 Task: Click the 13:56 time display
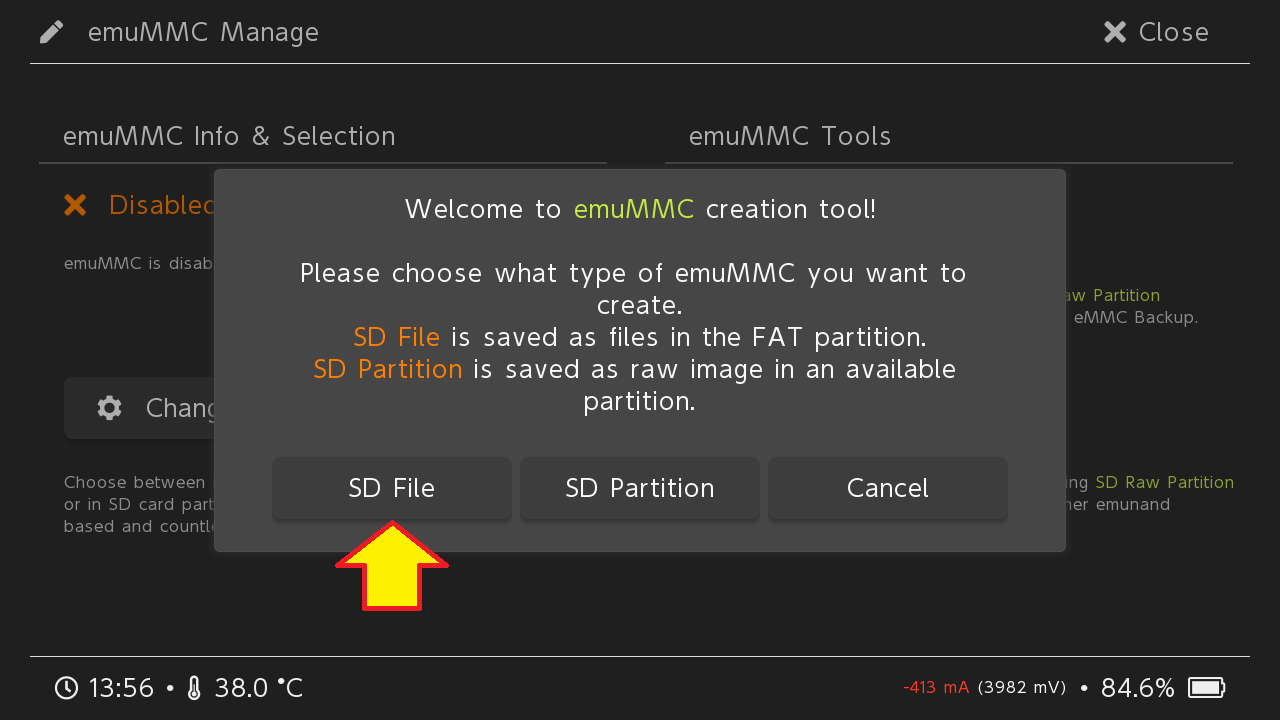(121, 688)
